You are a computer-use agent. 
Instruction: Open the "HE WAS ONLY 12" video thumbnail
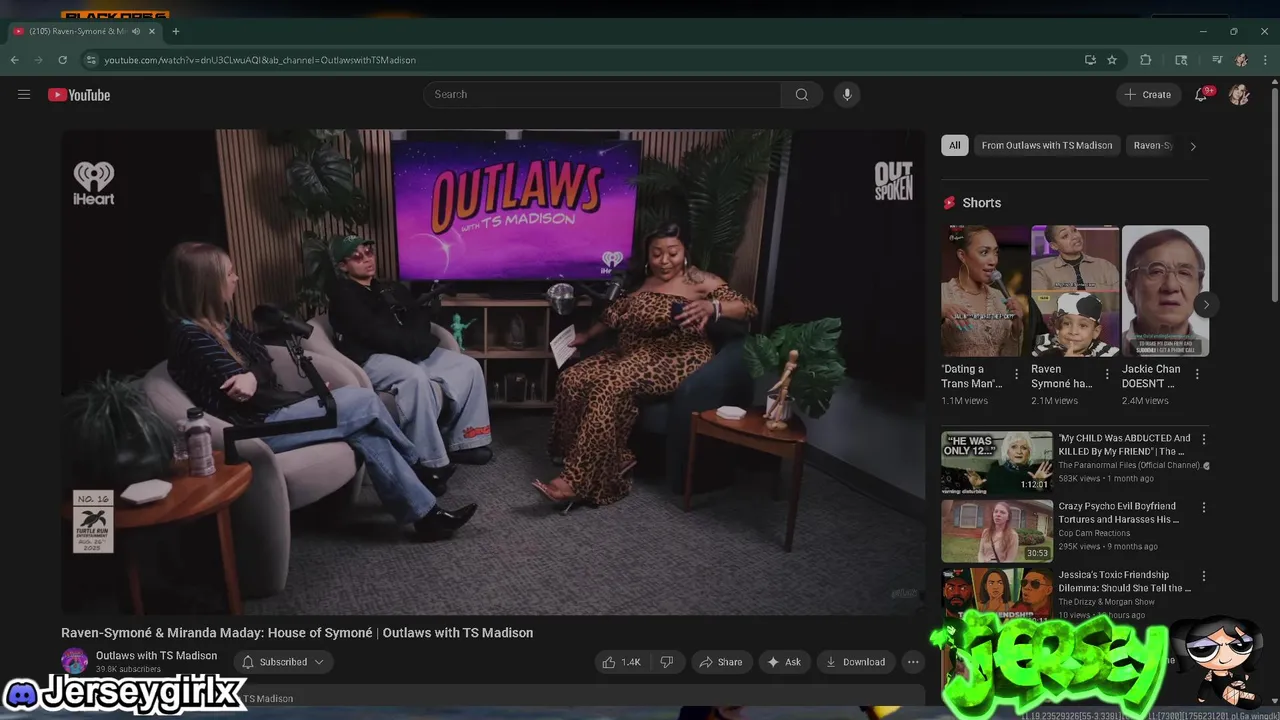coord(997,463)
